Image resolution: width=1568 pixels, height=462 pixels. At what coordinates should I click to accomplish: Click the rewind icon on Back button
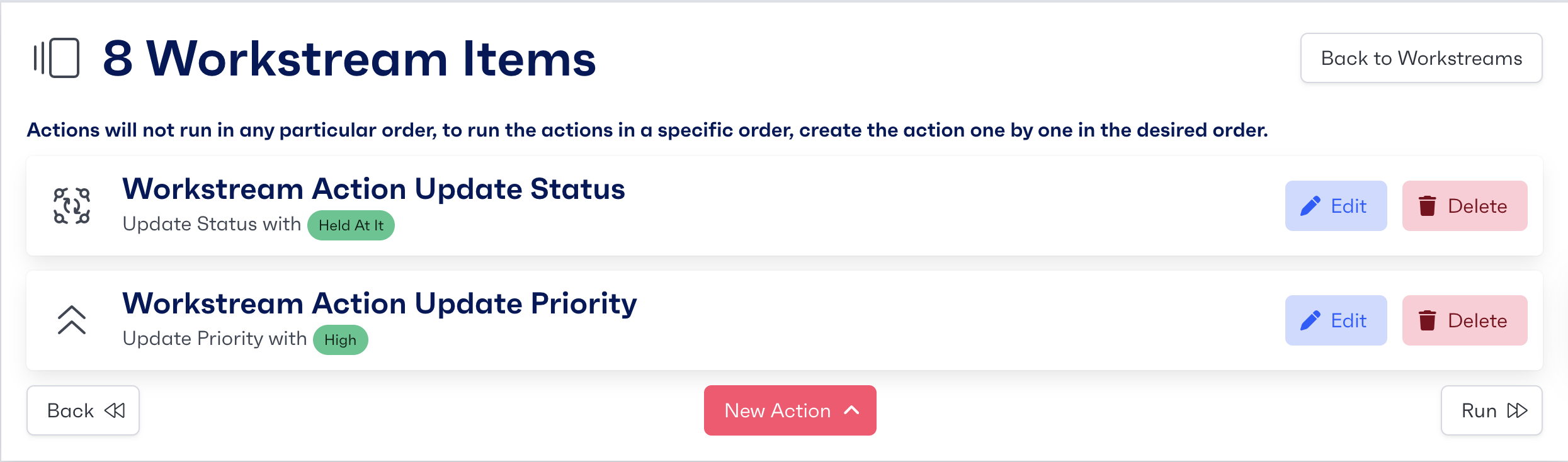click(x=115, y=411)
